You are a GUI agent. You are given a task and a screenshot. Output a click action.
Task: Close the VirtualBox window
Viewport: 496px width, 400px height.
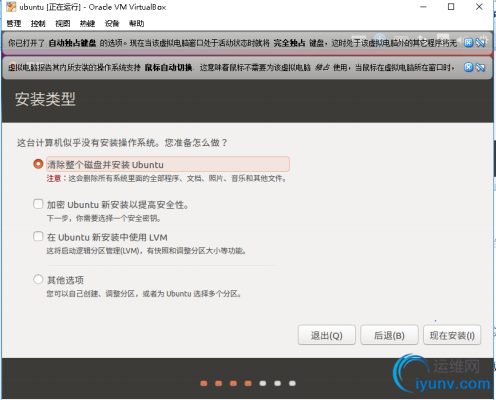479,7
